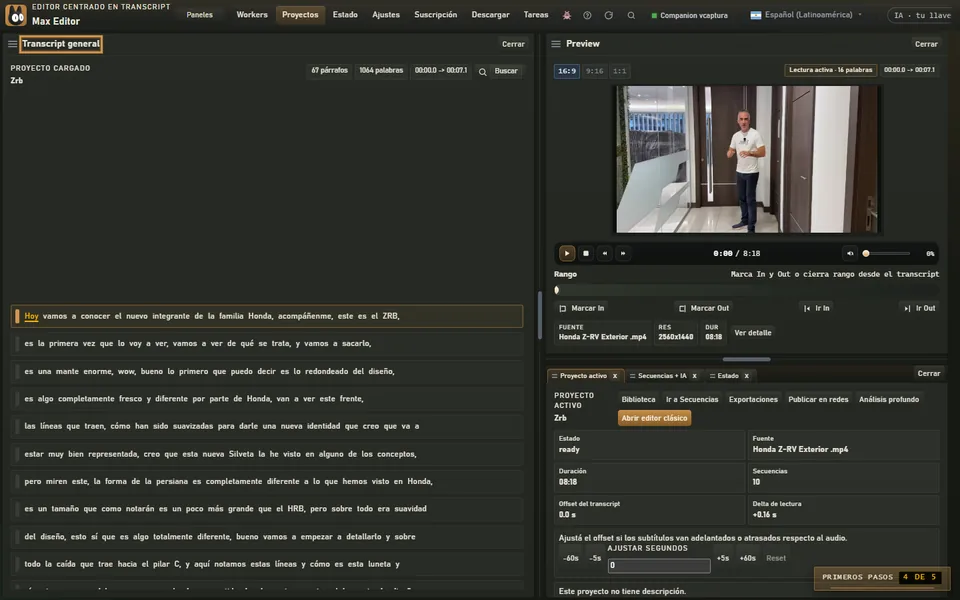Play the video preview
This screenshot has width=960, height=600.
pyautogui.click(x=566, y=253)
